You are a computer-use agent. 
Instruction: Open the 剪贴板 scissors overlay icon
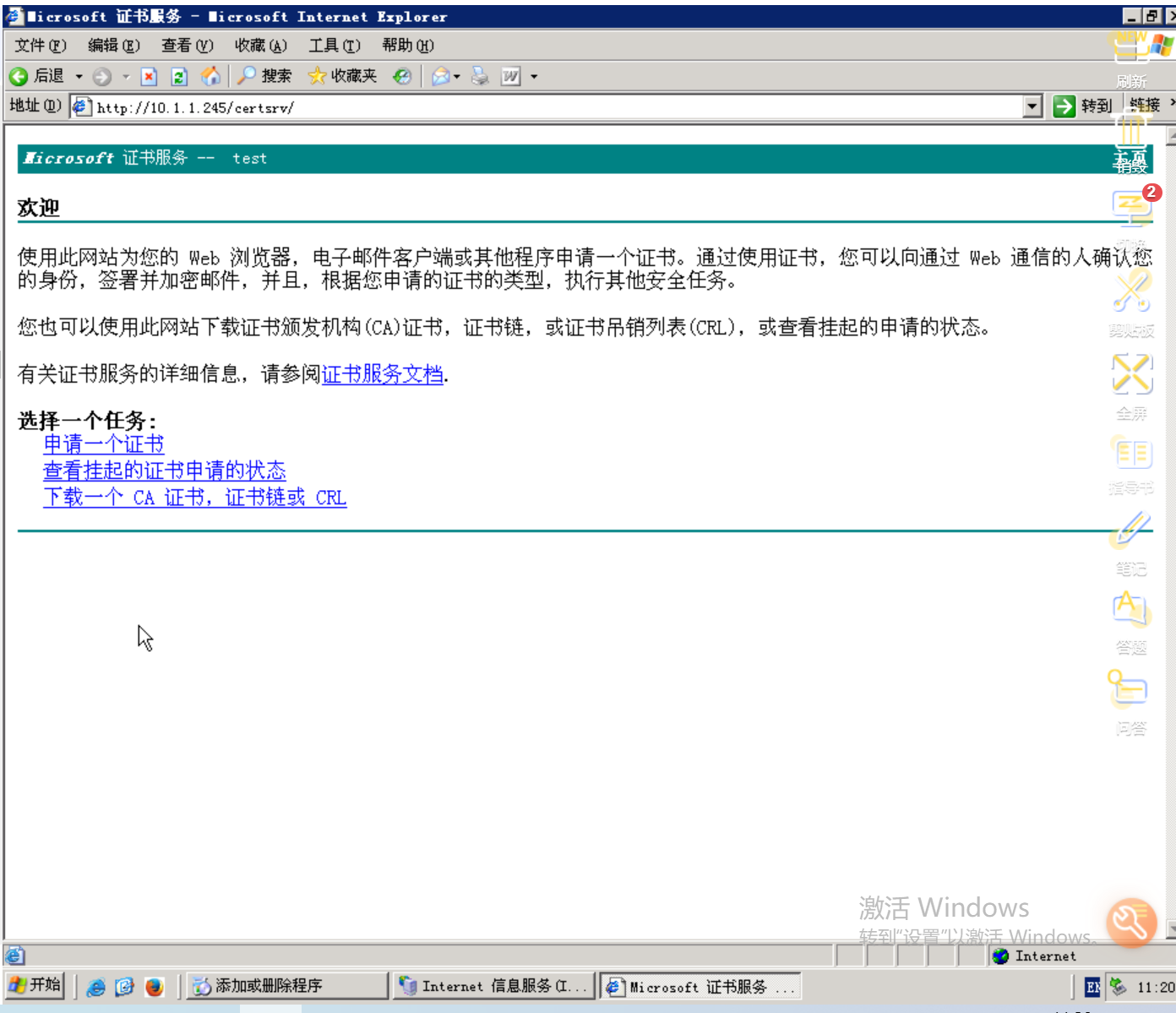click(x=1132, y=302)
